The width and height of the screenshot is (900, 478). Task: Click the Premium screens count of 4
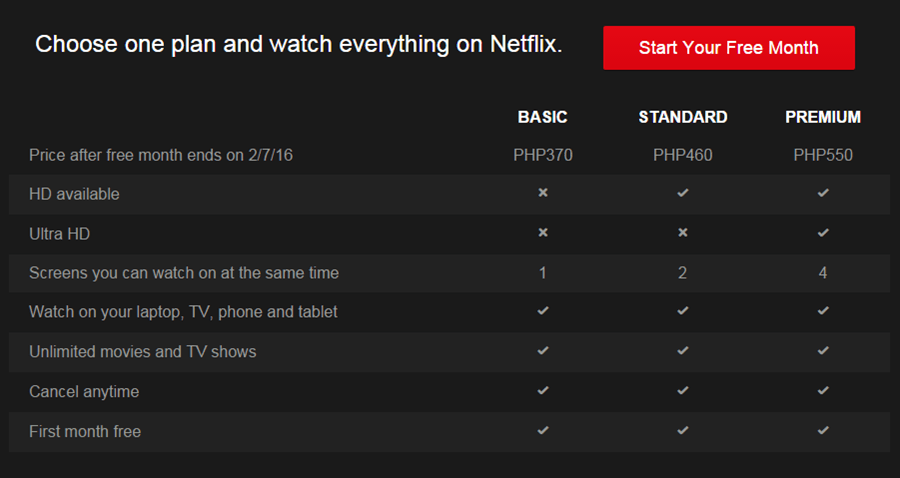click(x=823, y=272)
